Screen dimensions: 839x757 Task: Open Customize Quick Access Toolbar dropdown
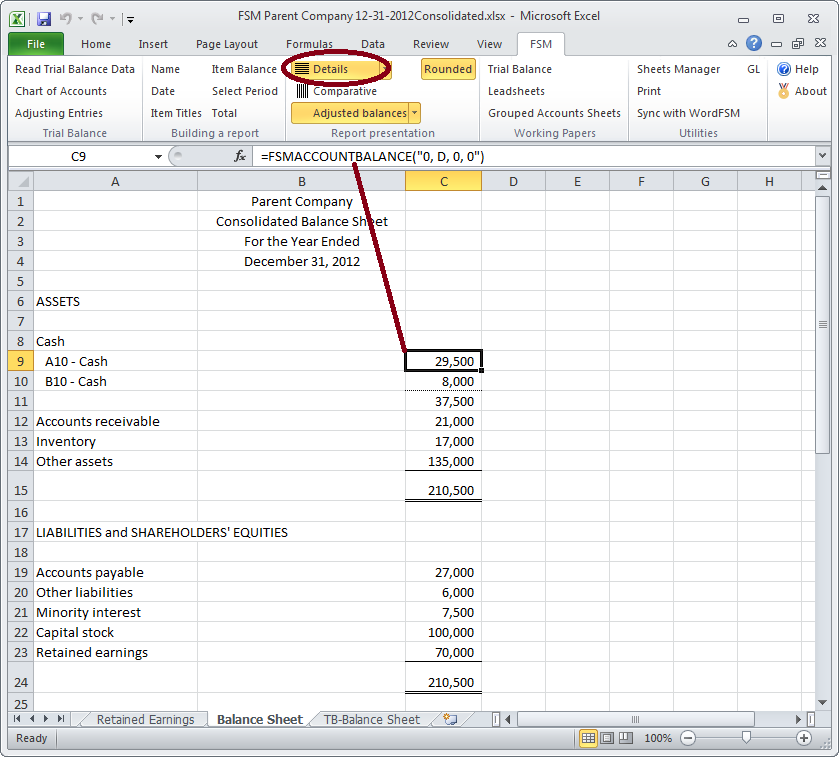click(x=131, y=20)
